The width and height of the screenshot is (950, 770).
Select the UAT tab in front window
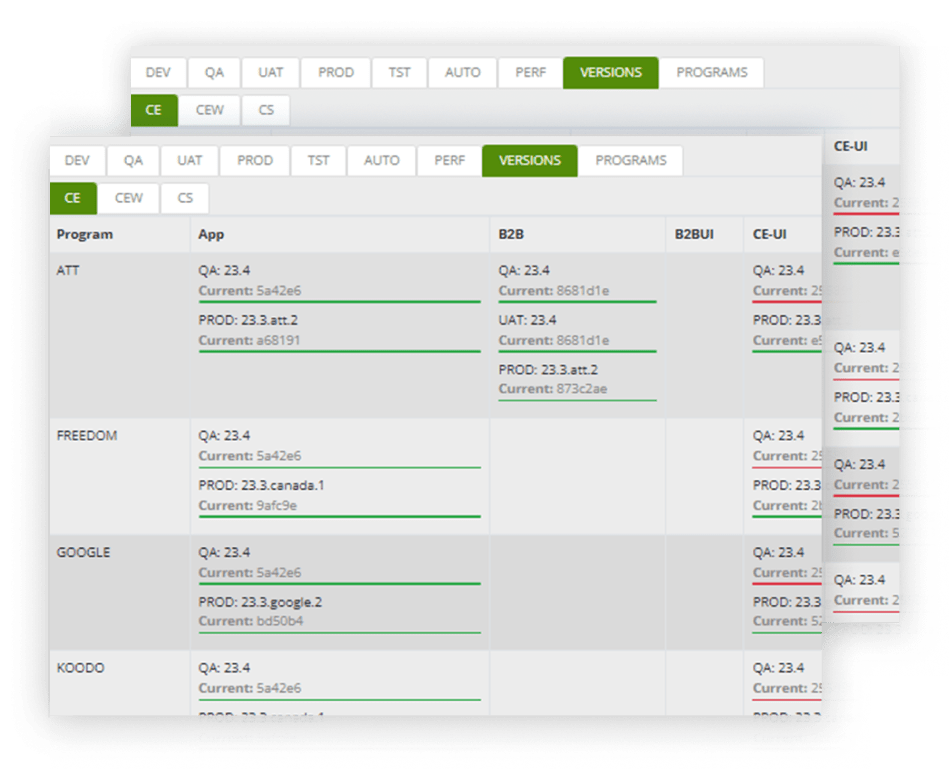tap(190, 161)
